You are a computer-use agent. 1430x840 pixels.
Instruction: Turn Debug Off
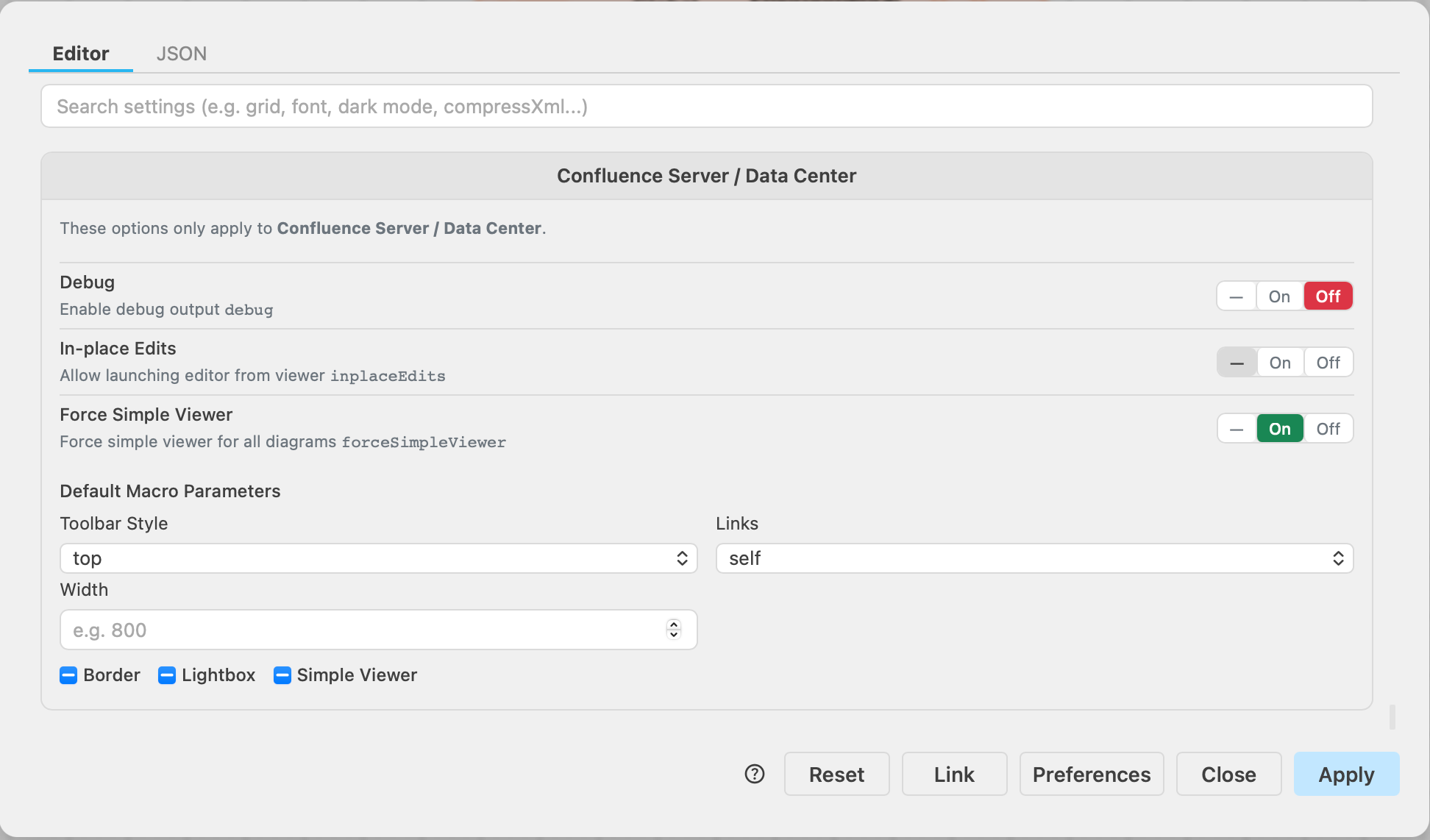tap(1328, 296)
